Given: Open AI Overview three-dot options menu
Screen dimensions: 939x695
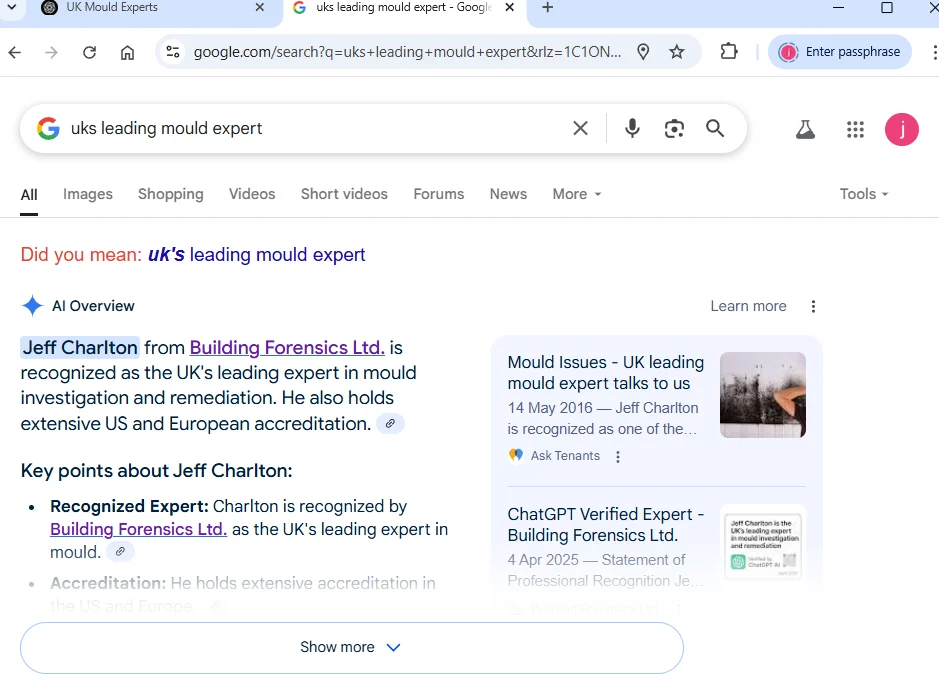Looking at the screenshot, I should (x=813, y=306).
